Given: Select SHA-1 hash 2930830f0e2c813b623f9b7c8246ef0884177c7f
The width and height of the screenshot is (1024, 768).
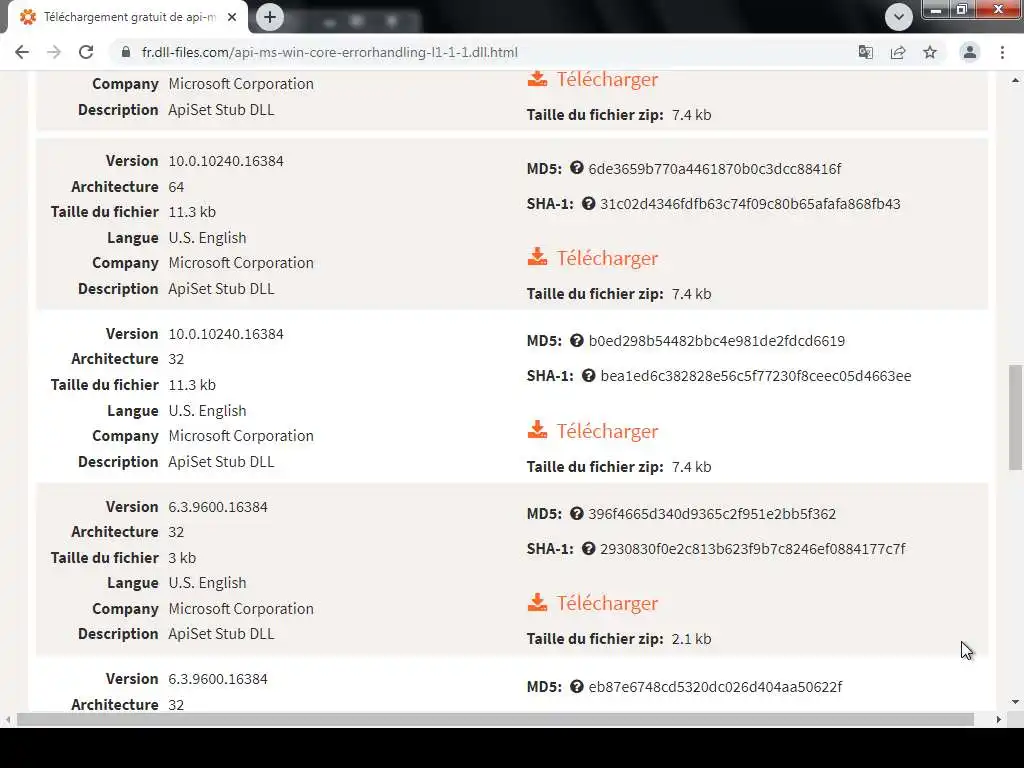Looking at the screenshot, I should click(752, 549).
